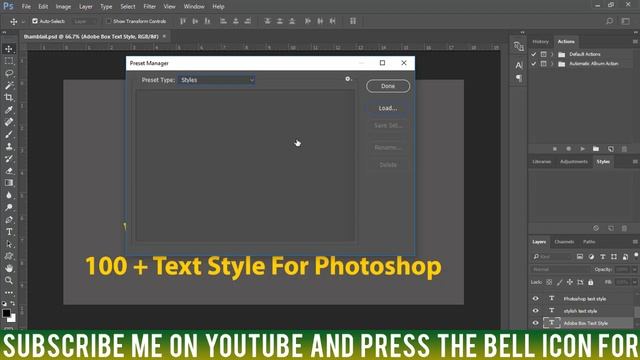640x360 pixels.
Task: Click the search icon in options bar
Action: click(x=609, y=21)
